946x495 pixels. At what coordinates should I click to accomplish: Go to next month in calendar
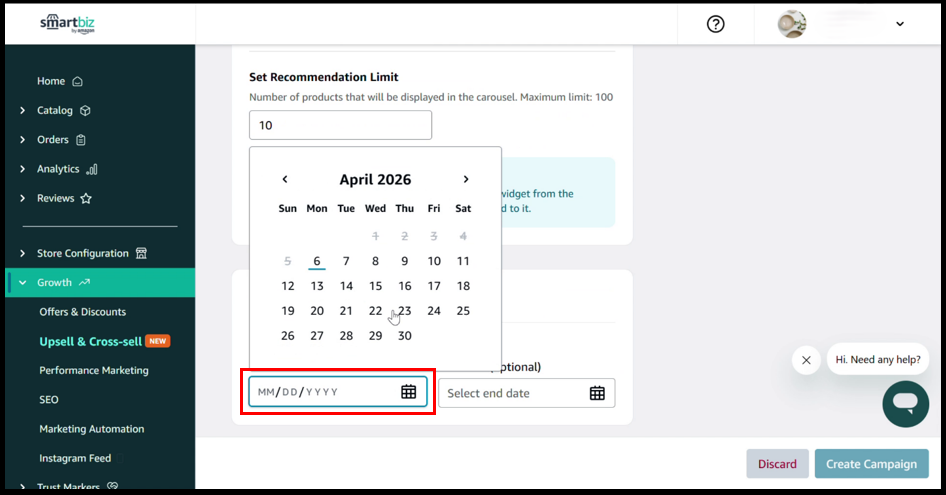pyautogui.click(x=466, y=180)
